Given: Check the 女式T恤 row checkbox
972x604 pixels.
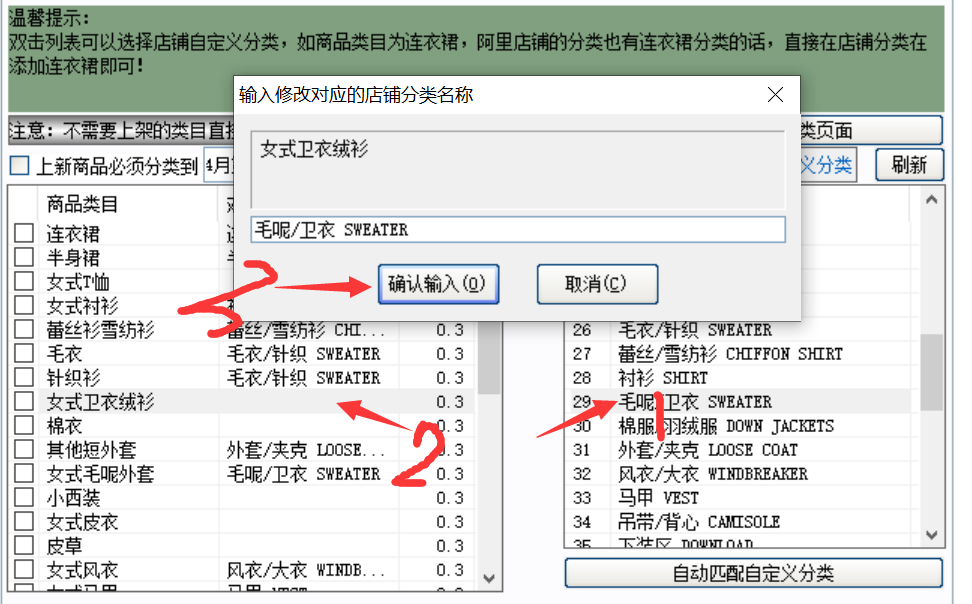Looking at the screenshot, I should [x=24, y=282].
